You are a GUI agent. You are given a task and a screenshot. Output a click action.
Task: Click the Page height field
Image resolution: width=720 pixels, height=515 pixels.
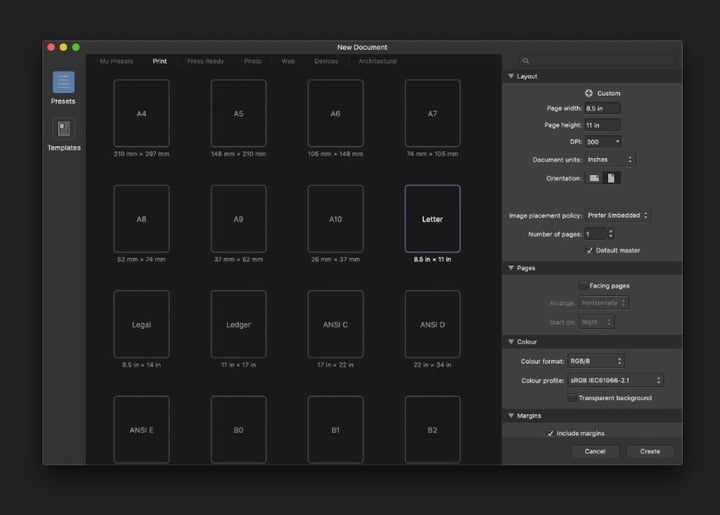[x=602, y=125]
